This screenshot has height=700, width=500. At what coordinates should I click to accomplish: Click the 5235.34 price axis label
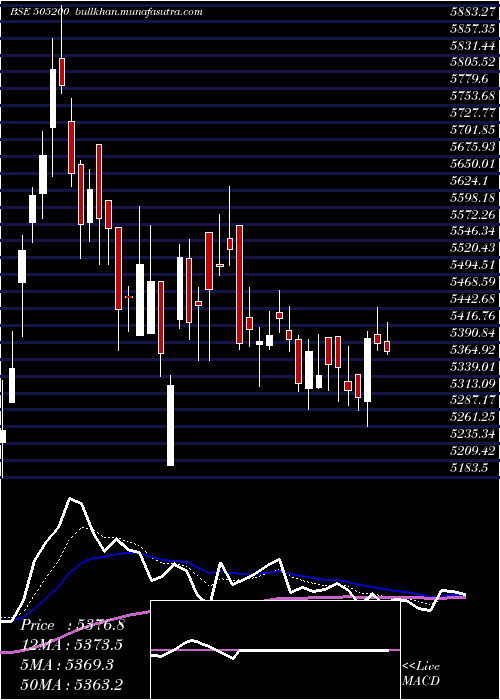coord(473,434)
